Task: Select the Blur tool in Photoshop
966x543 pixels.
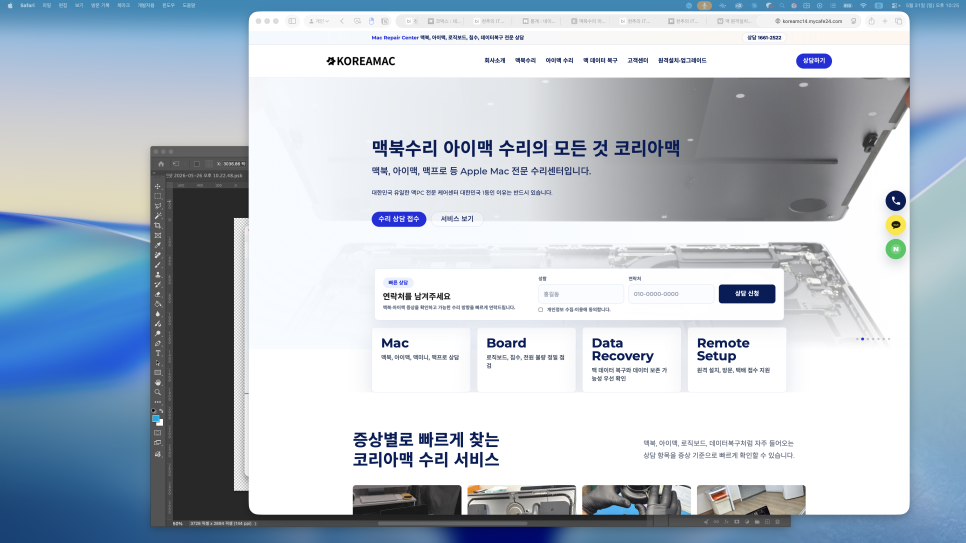Action: (x=158, y=313)
